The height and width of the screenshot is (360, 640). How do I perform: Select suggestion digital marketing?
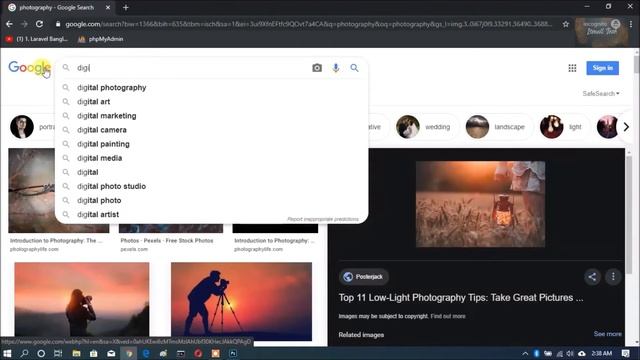point(211,116)
